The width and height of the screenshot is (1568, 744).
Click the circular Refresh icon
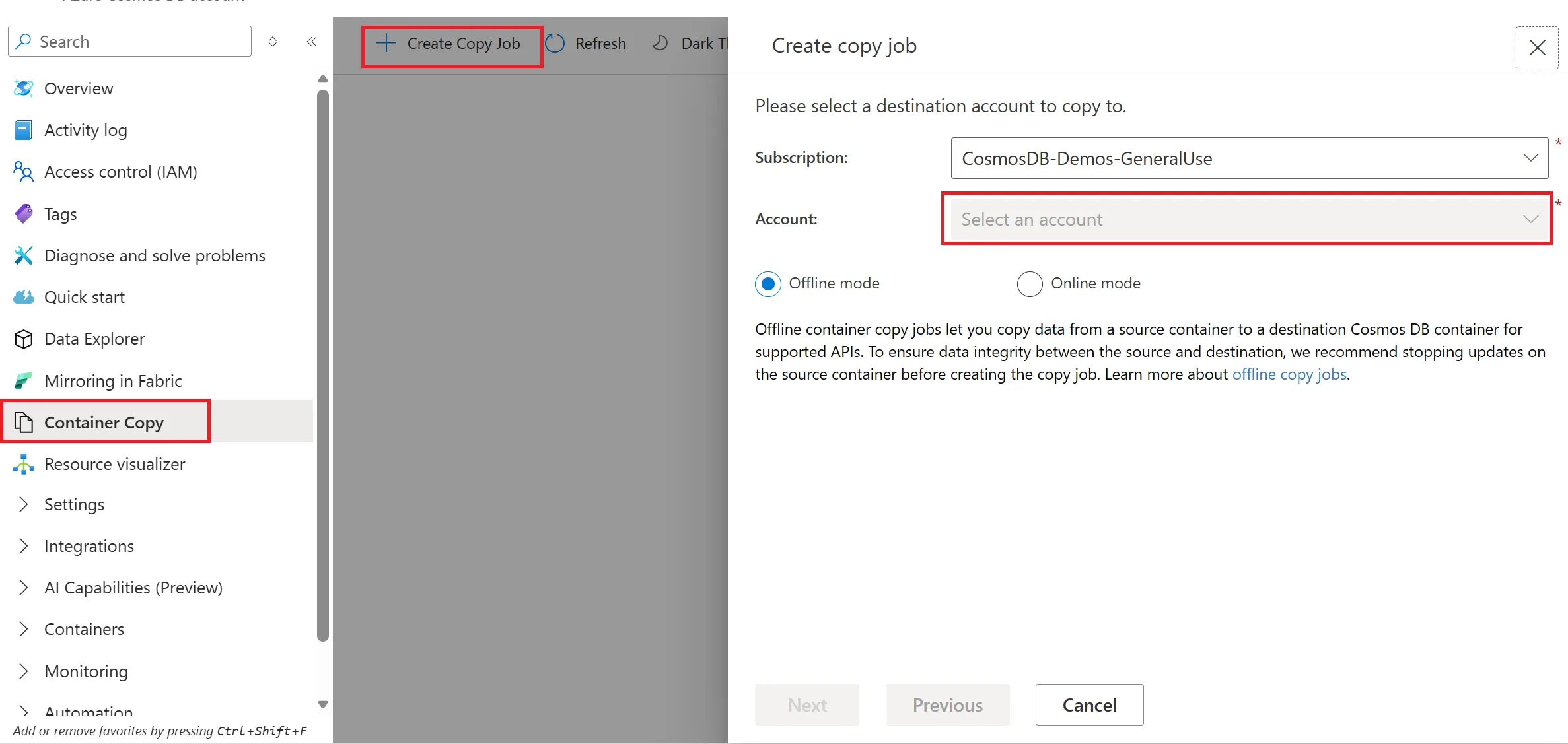click(x=555, y=44)
